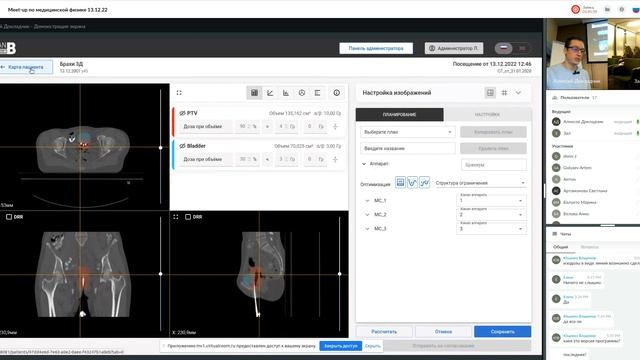This screenshot has width=640, height=360.
Task: Focus the plan name input field
Action: click(407, 148)
